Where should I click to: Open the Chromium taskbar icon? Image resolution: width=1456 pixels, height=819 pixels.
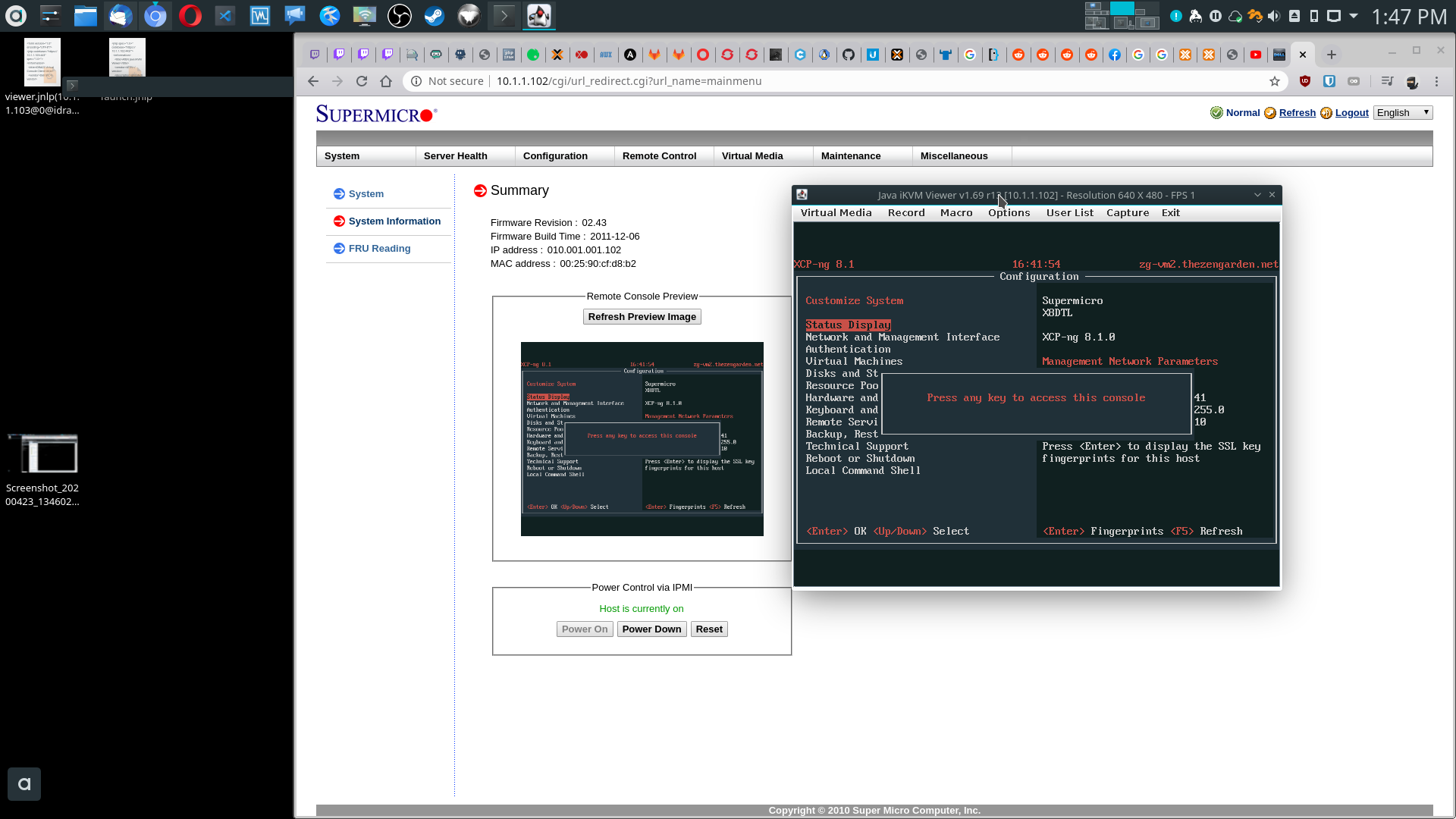coord(155,15)
